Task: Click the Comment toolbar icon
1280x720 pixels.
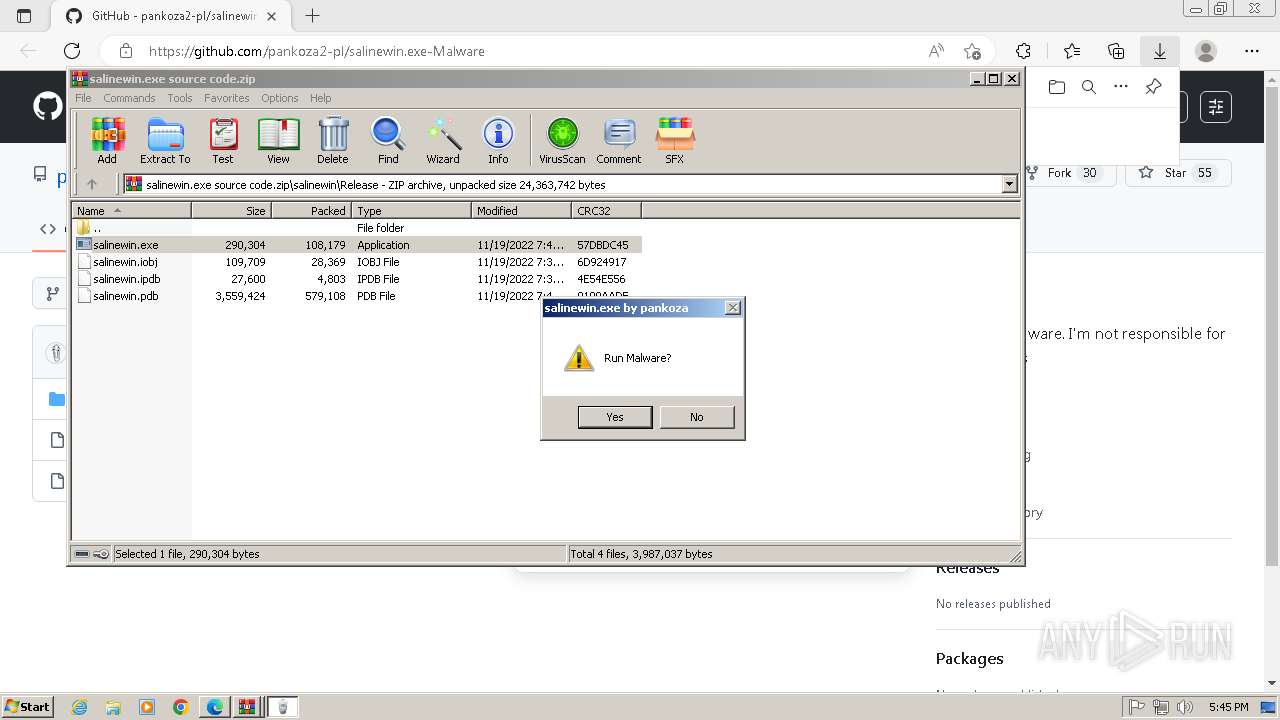Action: (619, 140)
